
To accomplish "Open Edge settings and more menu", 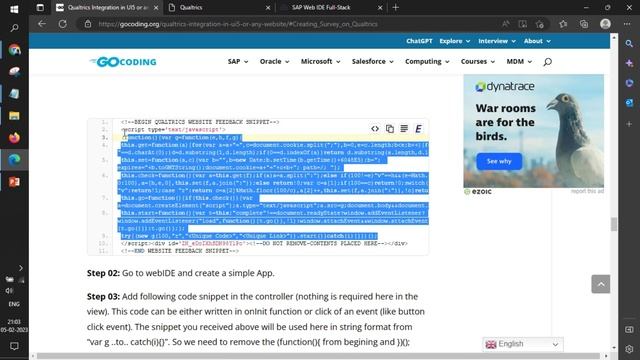I will [627, 24].
